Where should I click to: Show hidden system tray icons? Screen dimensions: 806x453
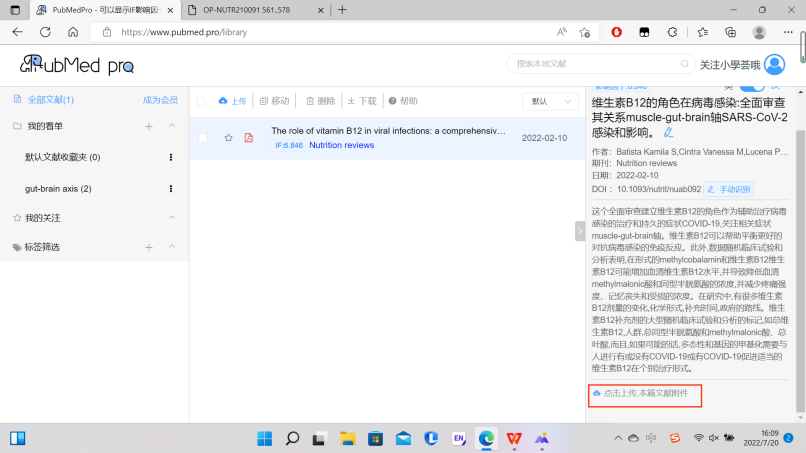click(618, 438)
